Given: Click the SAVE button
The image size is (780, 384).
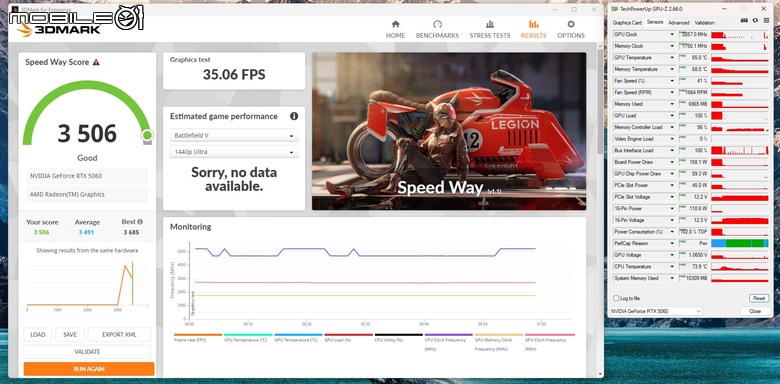Looking at the screenshot, I should click(x=70, y=335).
